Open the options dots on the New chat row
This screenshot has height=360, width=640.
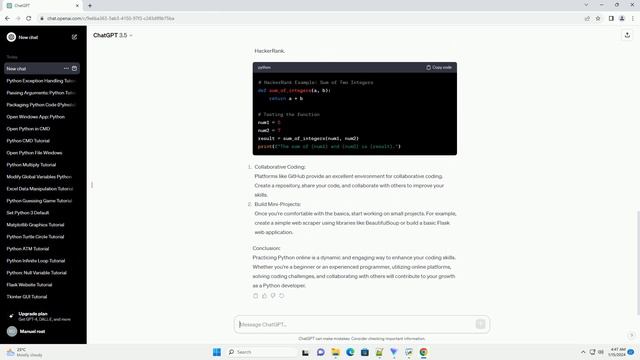point(66,69)
